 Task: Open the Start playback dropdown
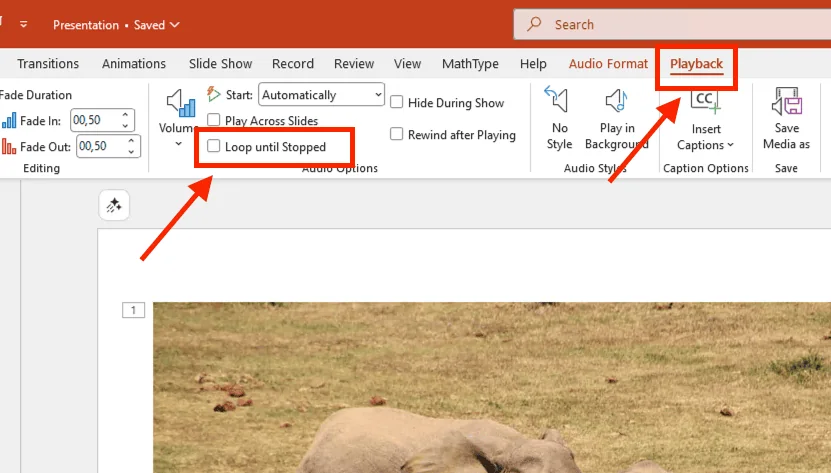pyautogui.click(x=377, y=95)
